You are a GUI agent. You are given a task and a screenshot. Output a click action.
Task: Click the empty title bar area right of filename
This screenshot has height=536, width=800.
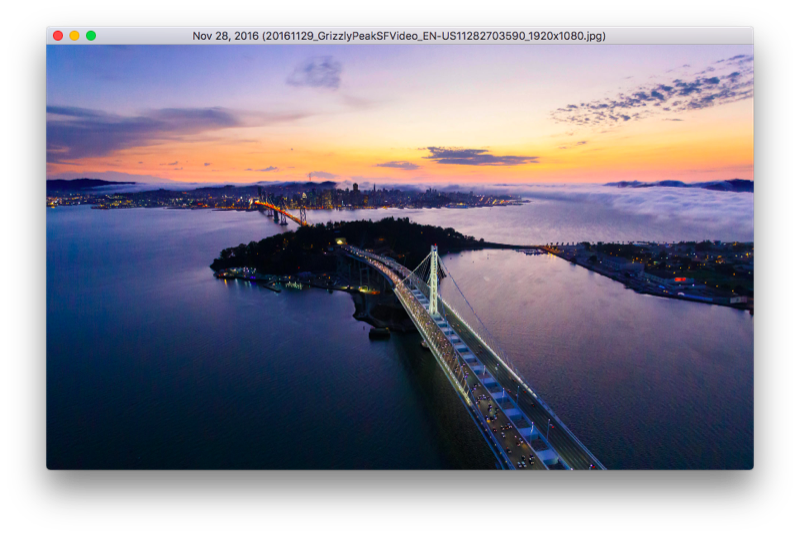(680, 36)
